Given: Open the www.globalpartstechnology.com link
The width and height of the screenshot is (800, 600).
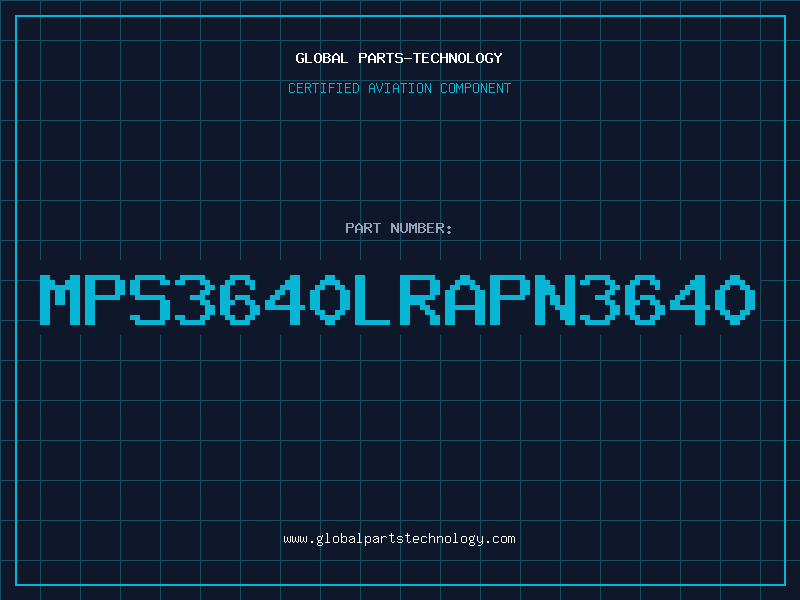Looking at the screenshot, I should (x=399, y=539).
